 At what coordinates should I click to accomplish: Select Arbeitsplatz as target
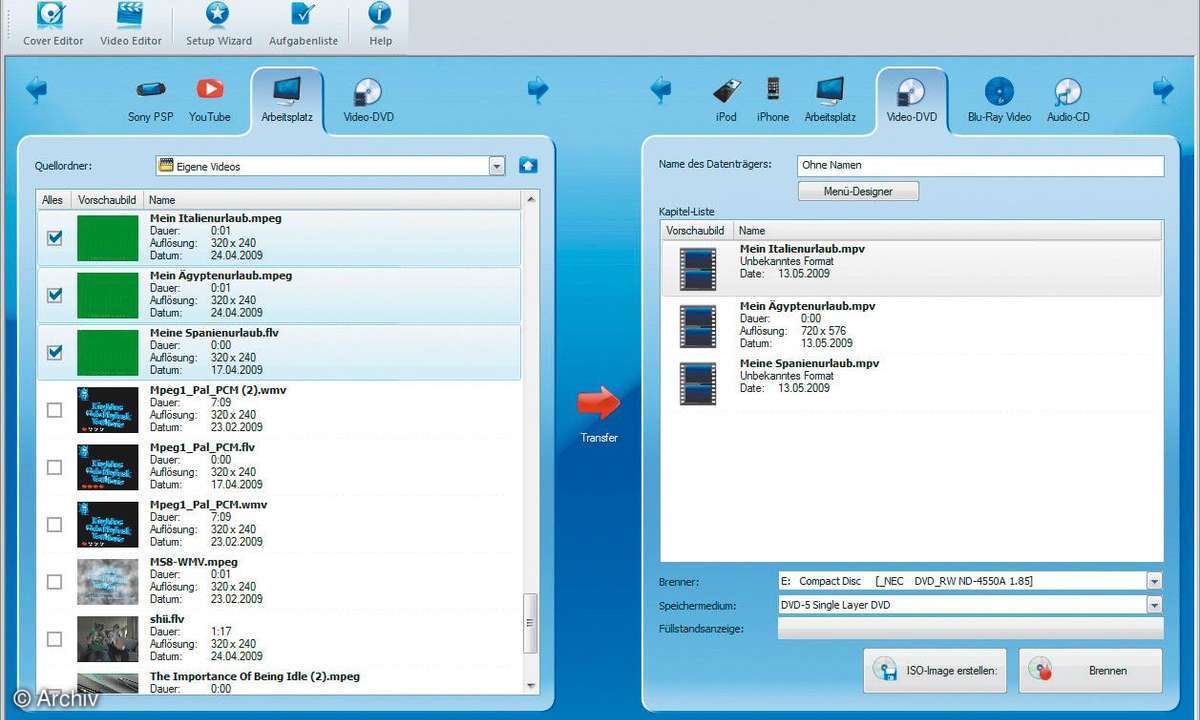(x=830, y=100)
